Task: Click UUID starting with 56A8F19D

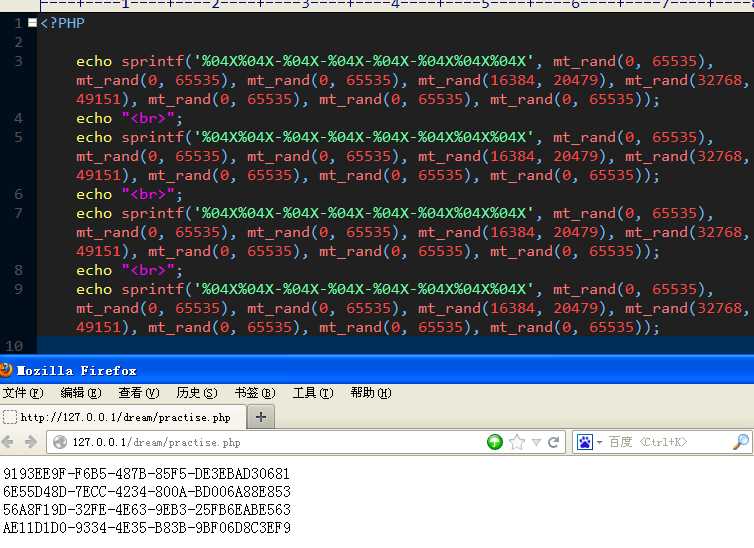Action: point(147,510)
